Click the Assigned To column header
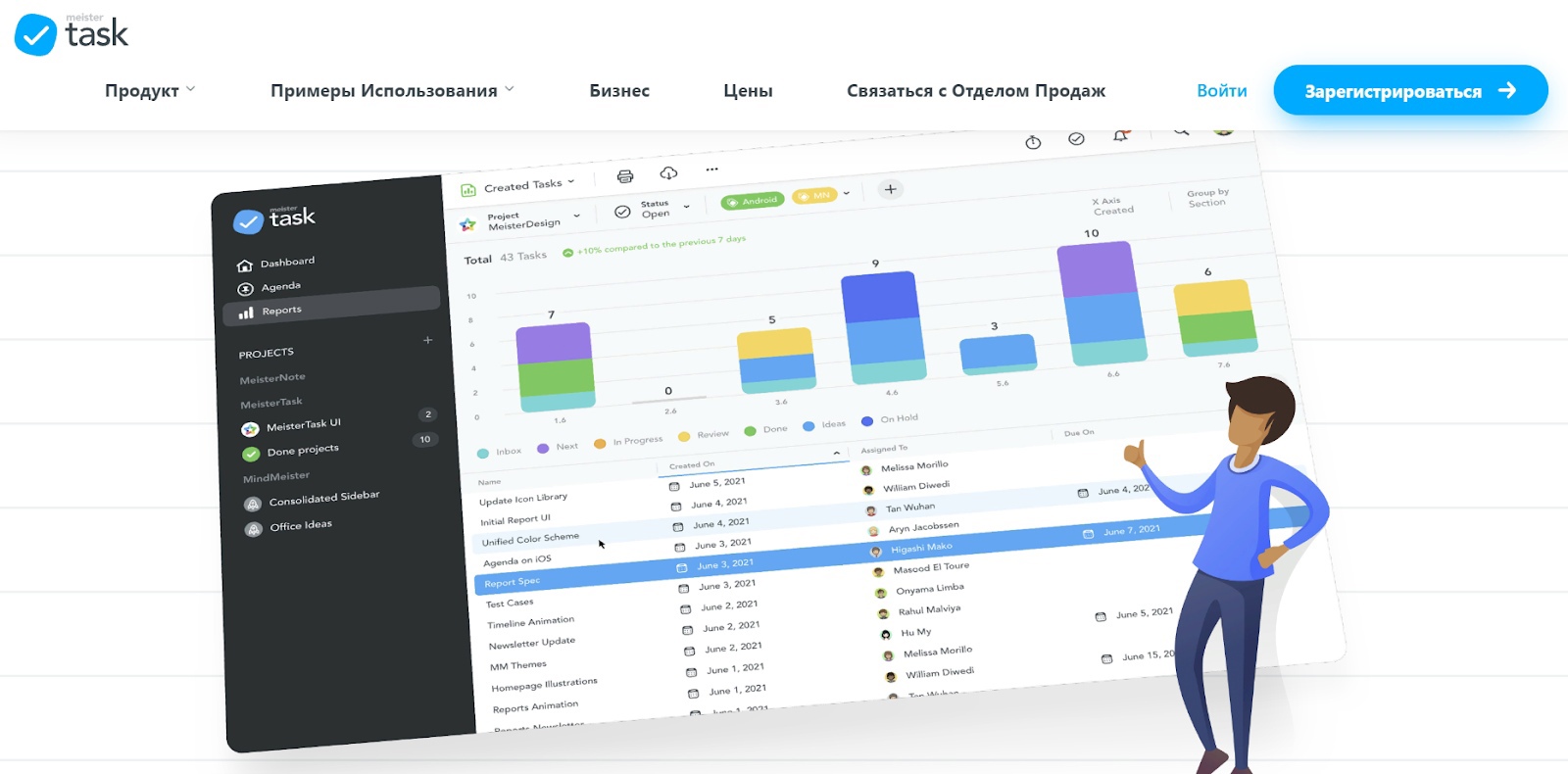The width and height of the screenshot is (1568, 774). pos(884,449)
